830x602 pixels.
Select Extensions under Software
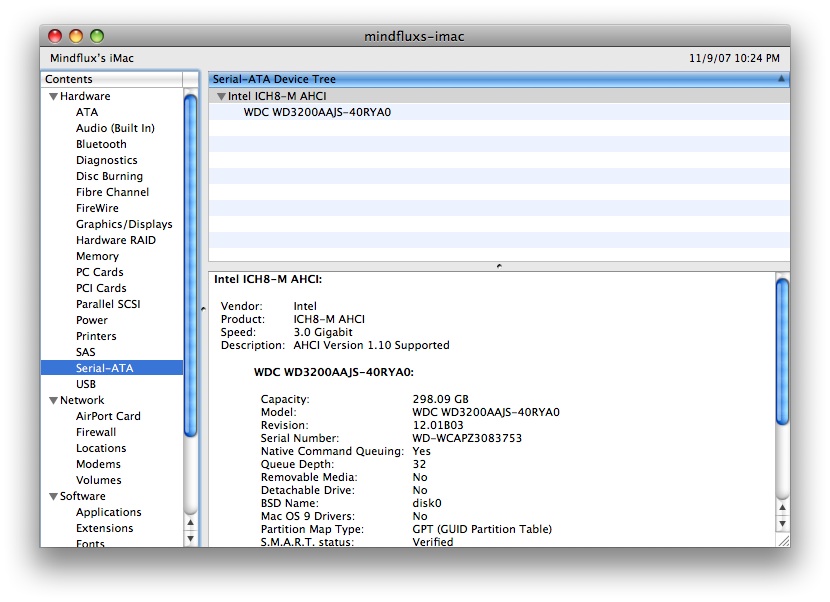click(104, 528)
